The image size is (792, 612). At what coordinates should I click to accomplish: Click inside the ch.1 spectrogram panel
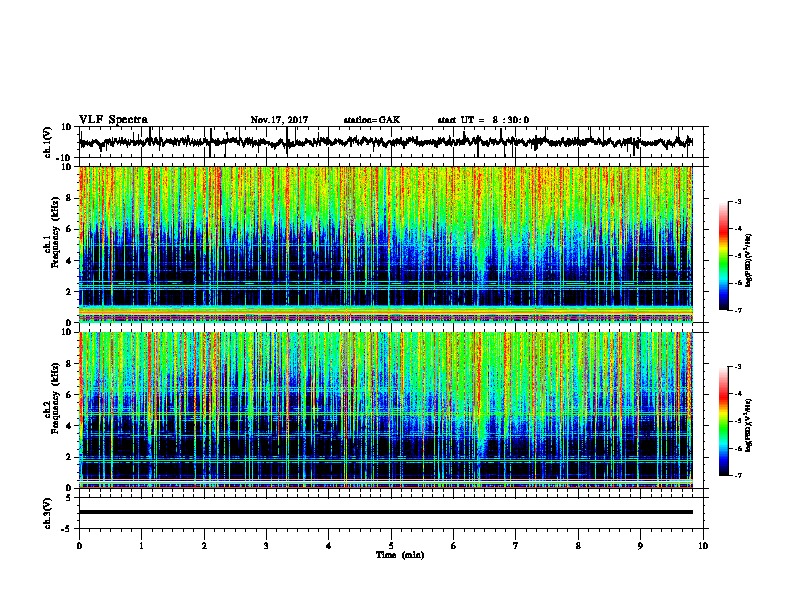[x=385, y=244]
